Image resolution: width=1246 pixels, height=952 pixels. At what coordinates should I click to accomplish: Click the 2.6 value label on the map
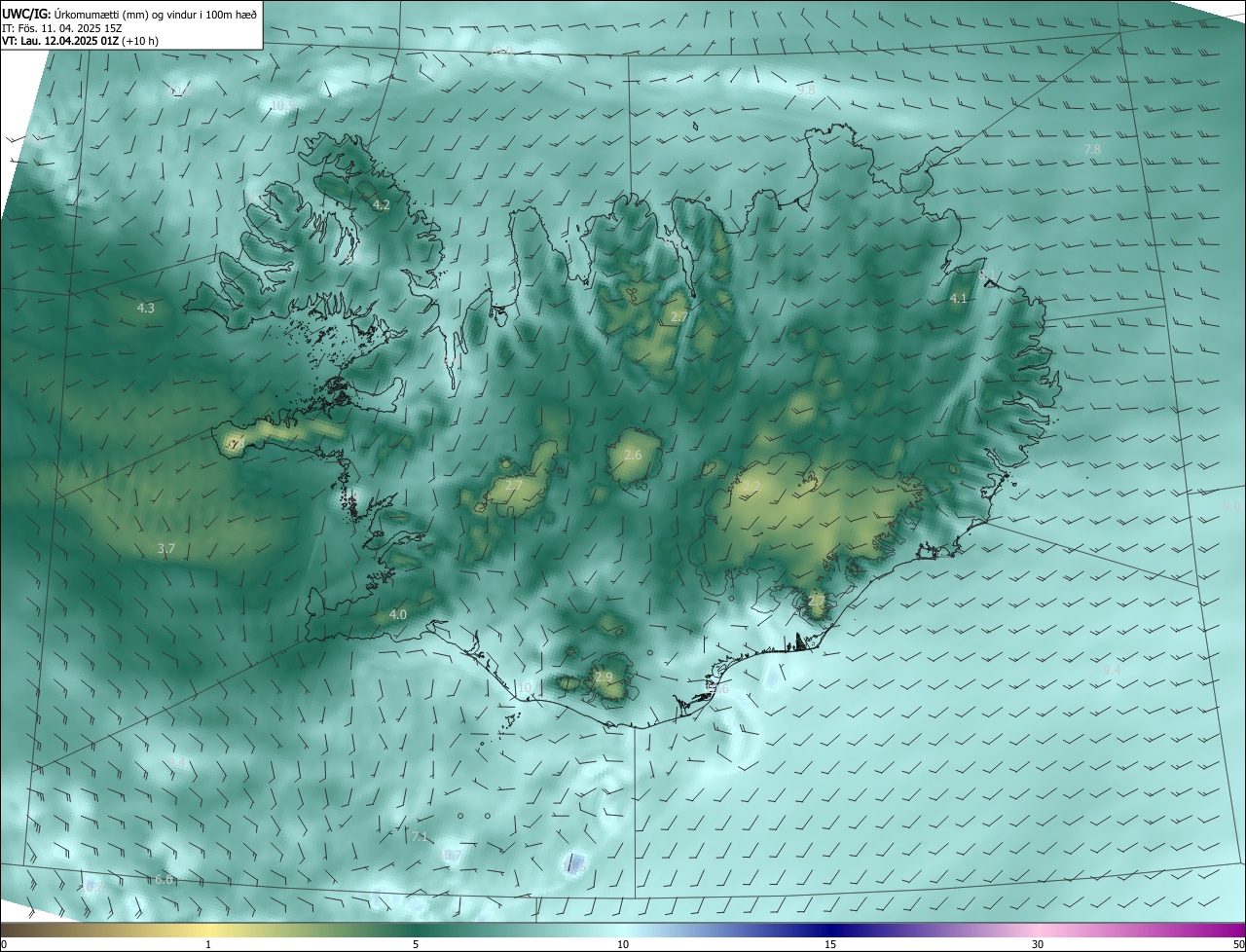click(633, 455)
